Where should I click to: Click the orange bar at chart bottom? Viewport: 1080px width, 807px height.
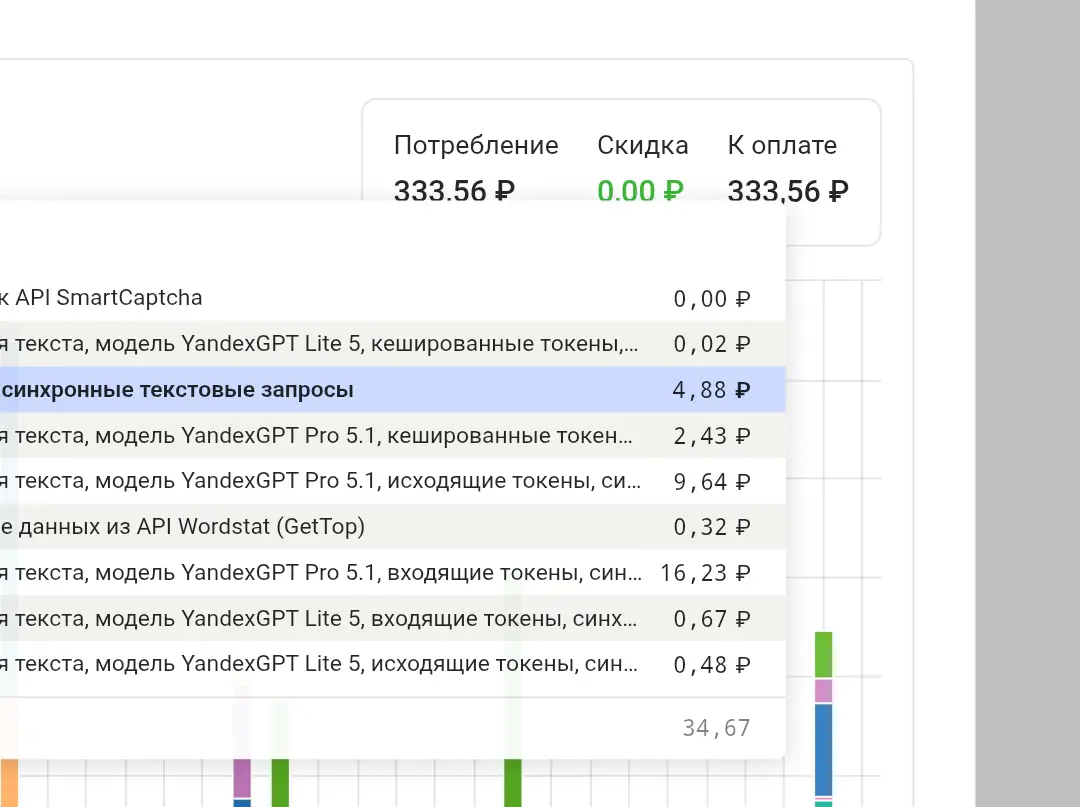pos(9,783)
